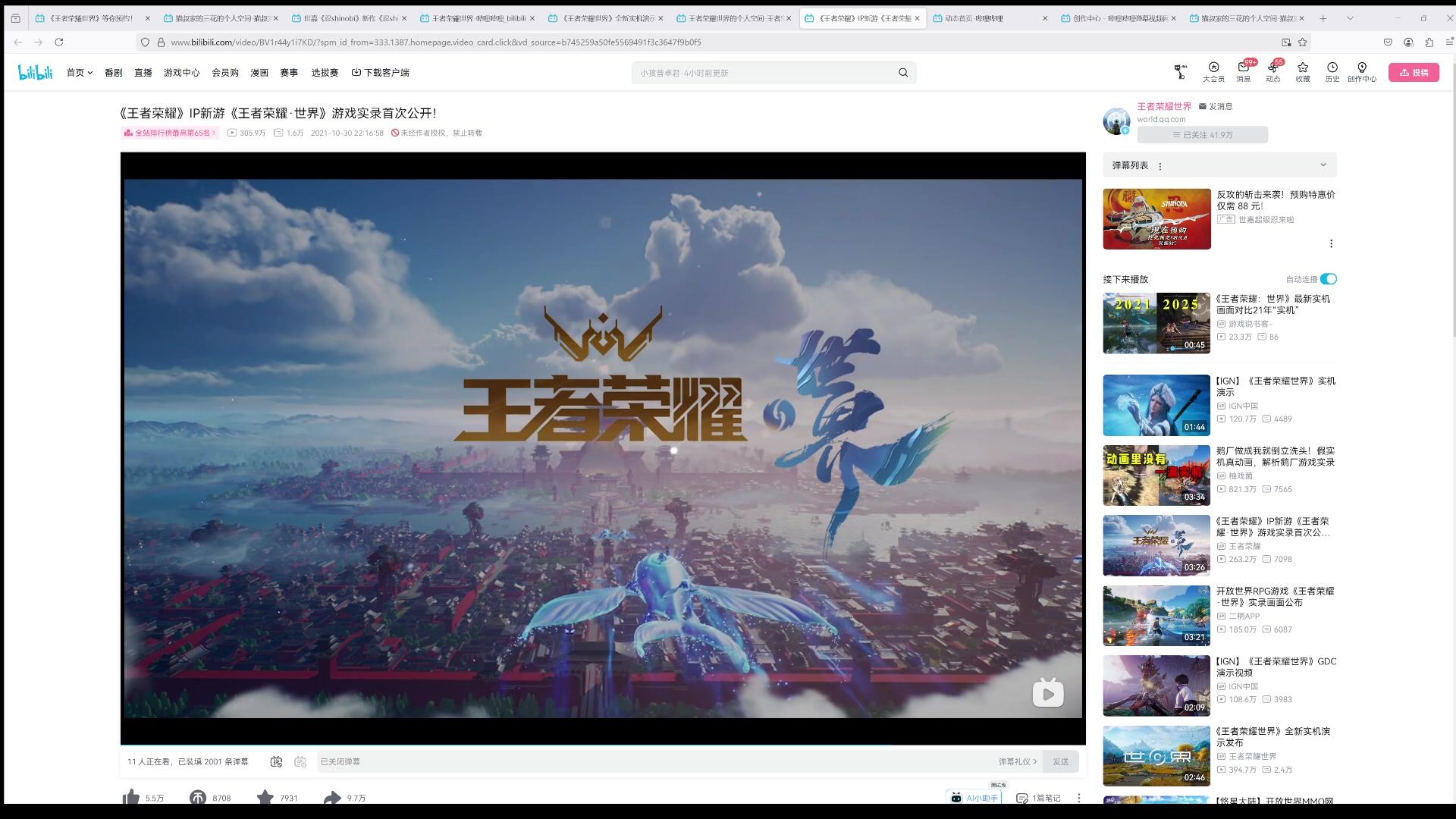
Task: Toggle danmaku display switch icon
Action: [x=276, y=761]
